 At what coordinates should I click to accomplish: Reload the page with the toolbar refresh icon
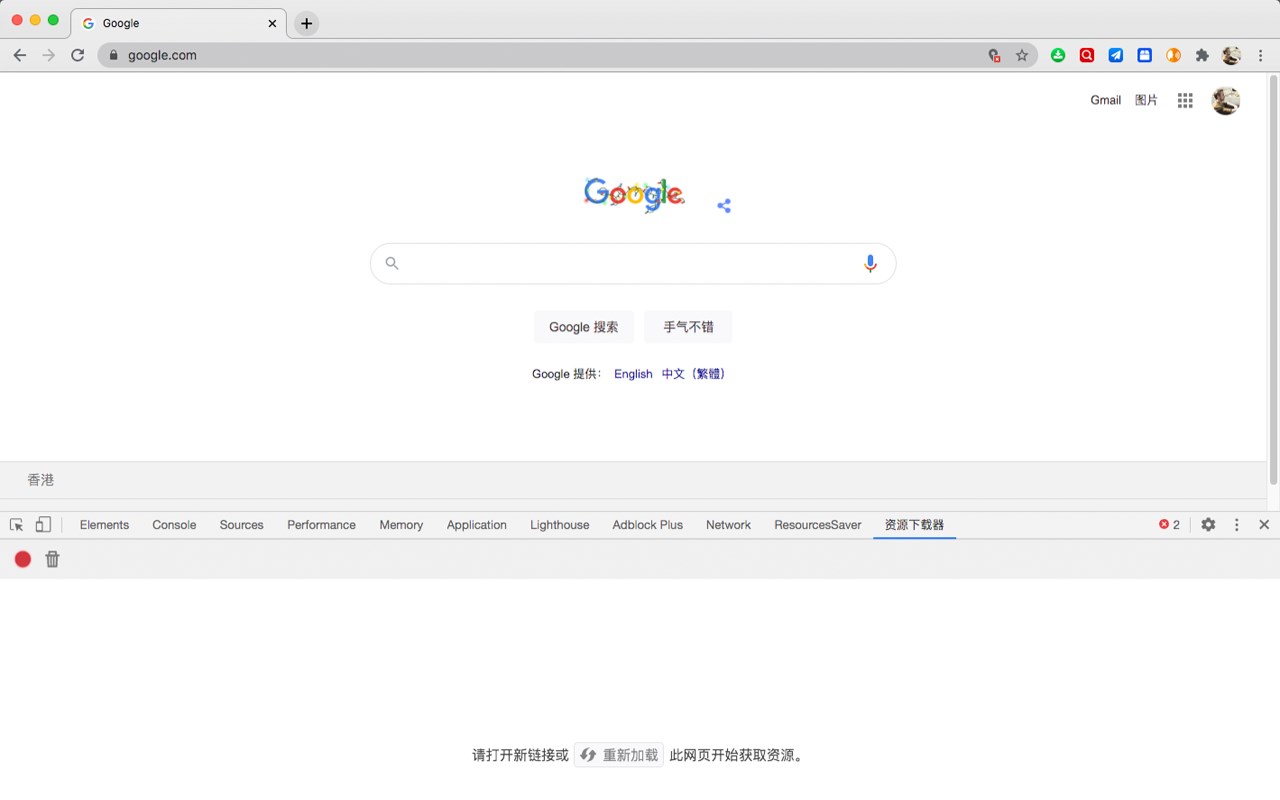pos(77,55)
